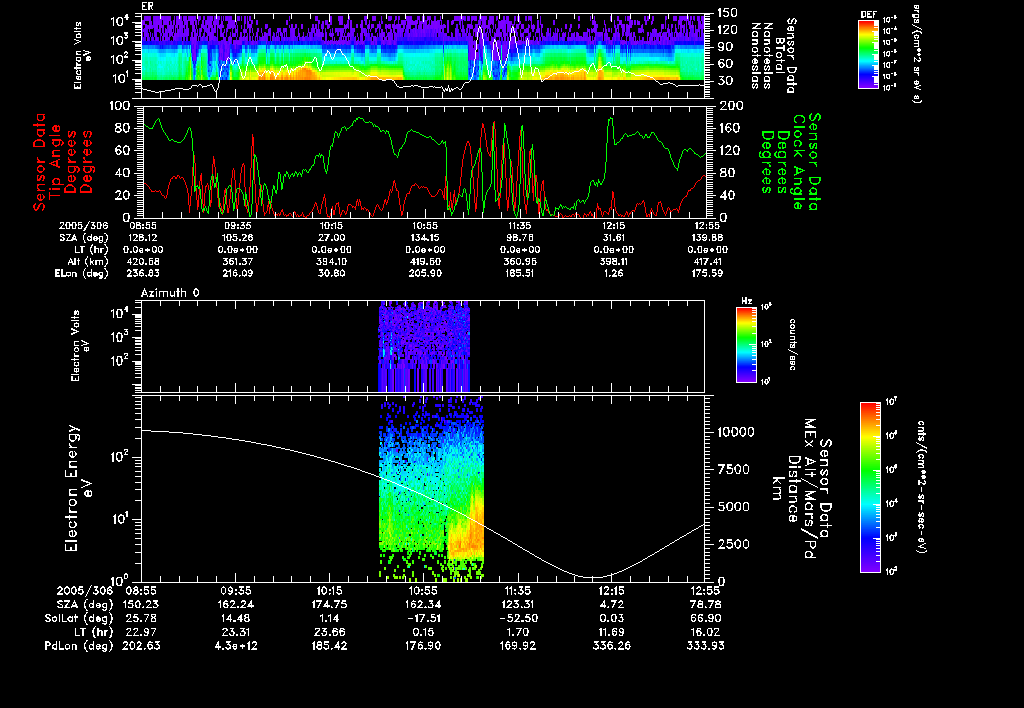Screen dimensions: 1024x708
Task: Click the Alt (km) row label
Action: click(x=88, y=261)
